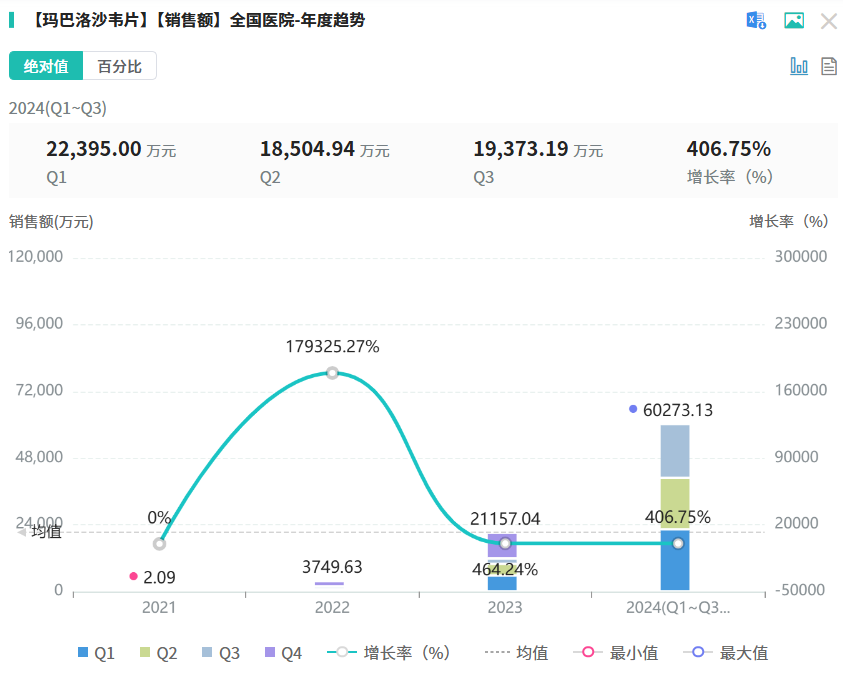Open data table view icon

[829, 66]
